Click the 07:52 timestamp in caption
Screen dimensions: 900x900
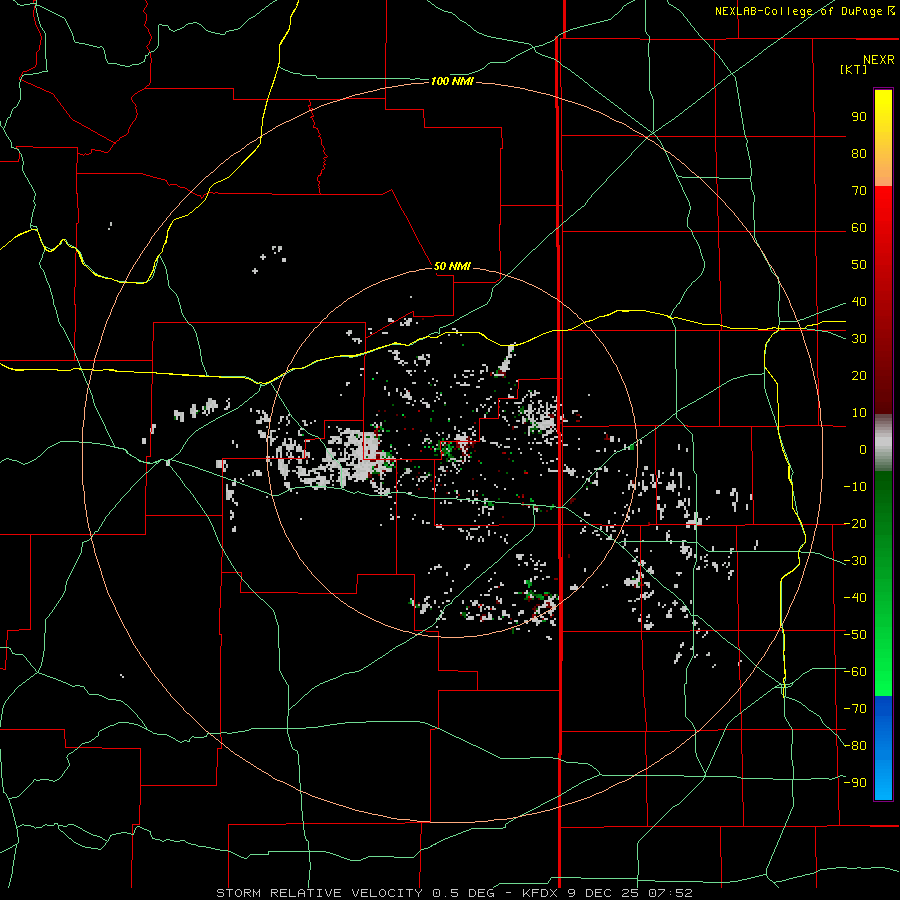click(x=670, y=893)
